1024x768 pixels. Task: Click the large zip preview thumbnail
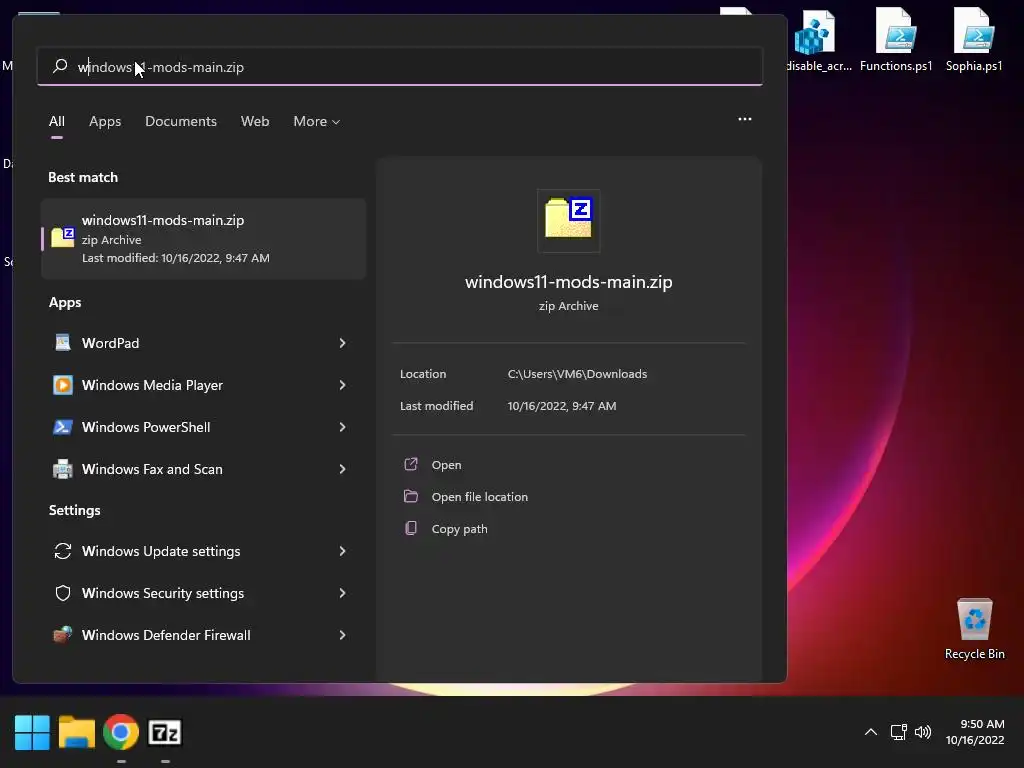[568, 220]
